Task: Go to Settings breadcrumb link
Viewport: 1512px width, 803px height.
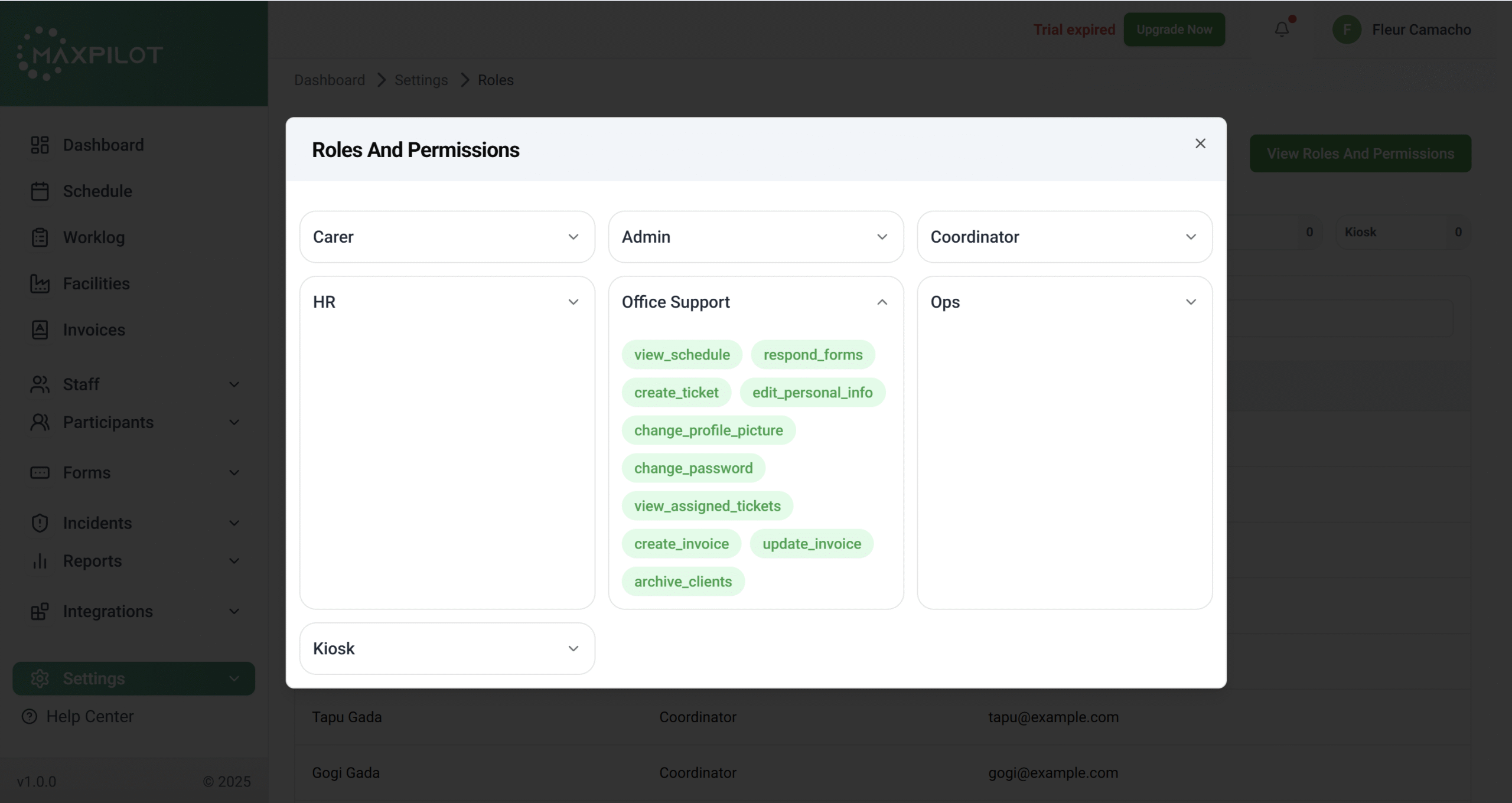Action: [421, 80]
